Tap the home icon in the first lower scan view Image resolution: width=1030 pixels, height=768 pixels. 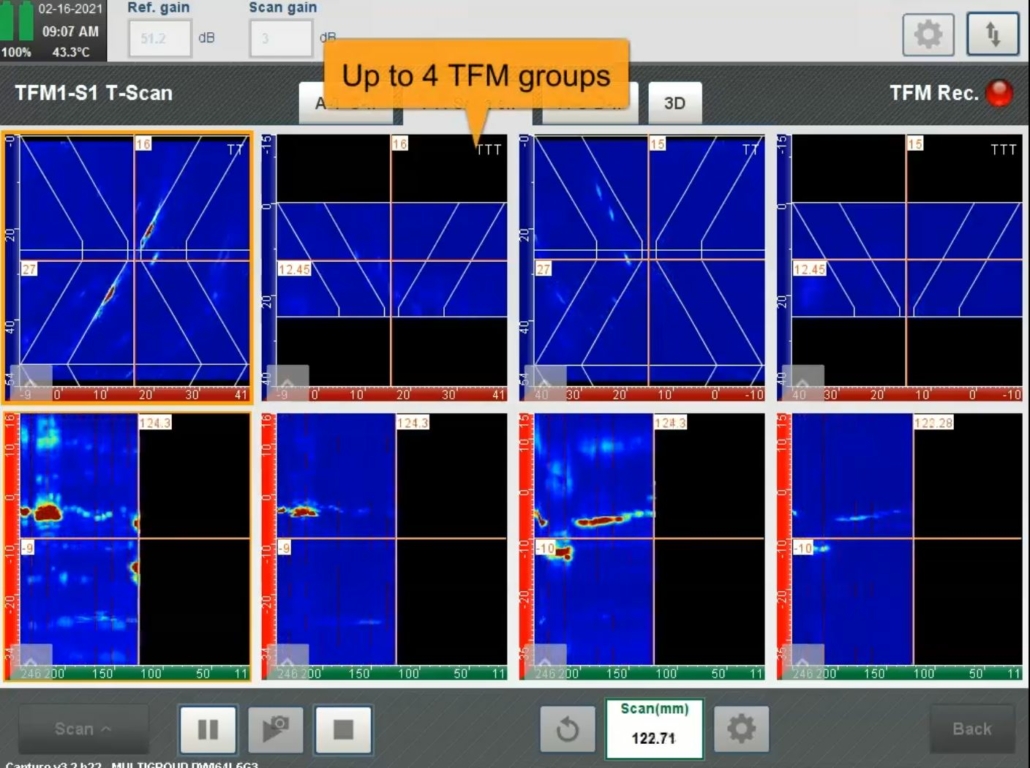coord(30,660)
